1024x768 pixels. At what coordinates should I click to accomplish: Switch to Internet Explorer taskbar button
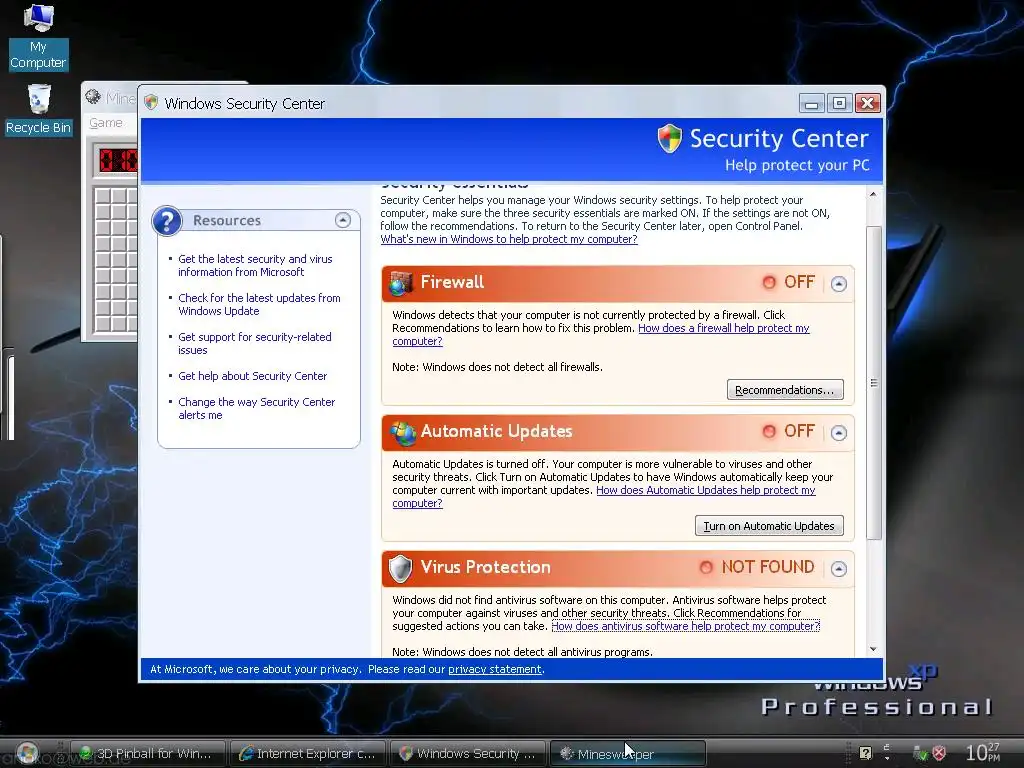point(308,754)
